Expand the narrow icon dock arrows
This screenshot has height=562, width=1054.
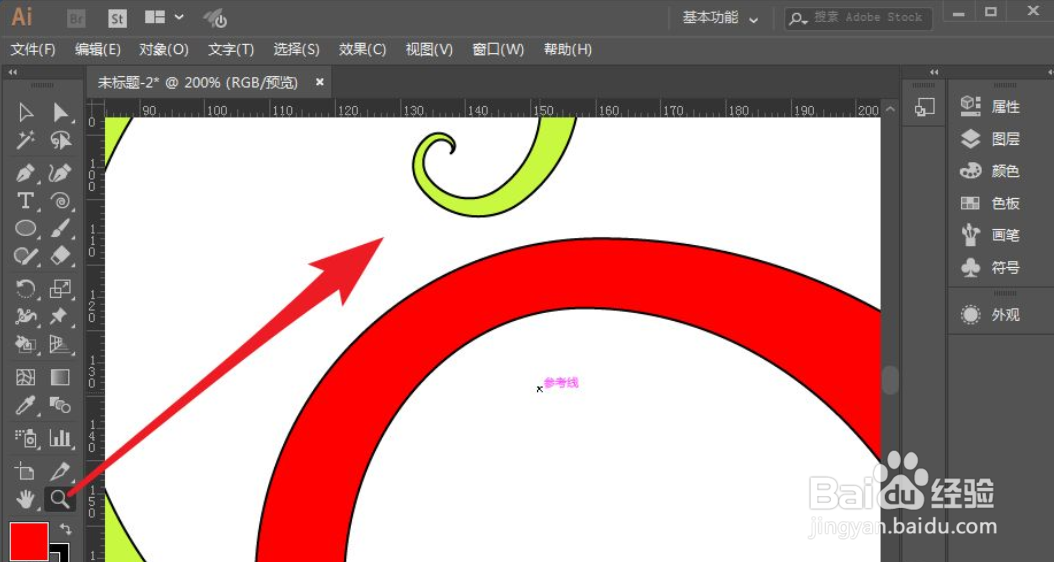(x=934, y=71)
